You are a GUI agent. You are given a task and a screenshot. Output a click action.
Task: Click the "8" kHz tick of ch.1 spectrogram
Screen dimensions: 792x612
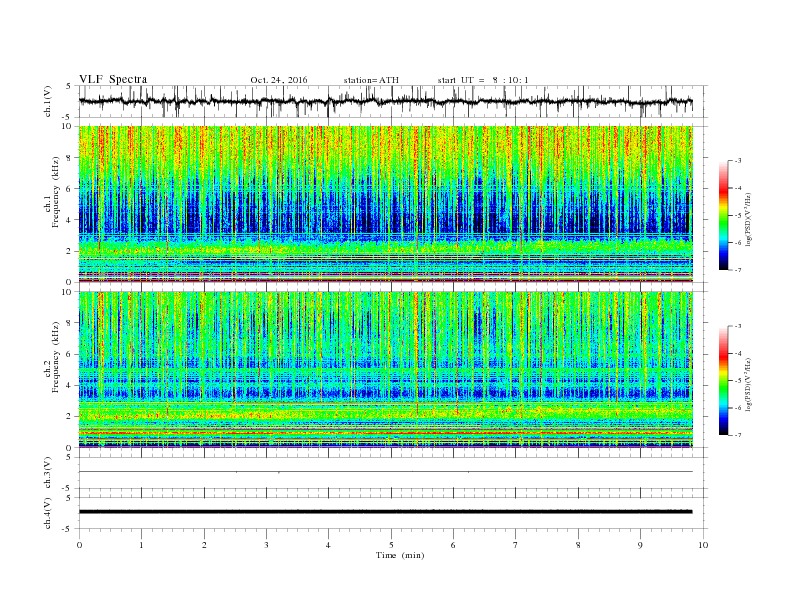69,158
